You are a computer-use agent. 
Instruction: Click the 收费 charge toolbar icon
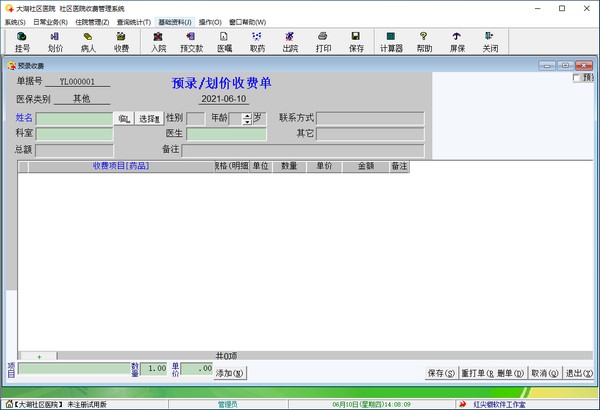click(x=121, y=41)
